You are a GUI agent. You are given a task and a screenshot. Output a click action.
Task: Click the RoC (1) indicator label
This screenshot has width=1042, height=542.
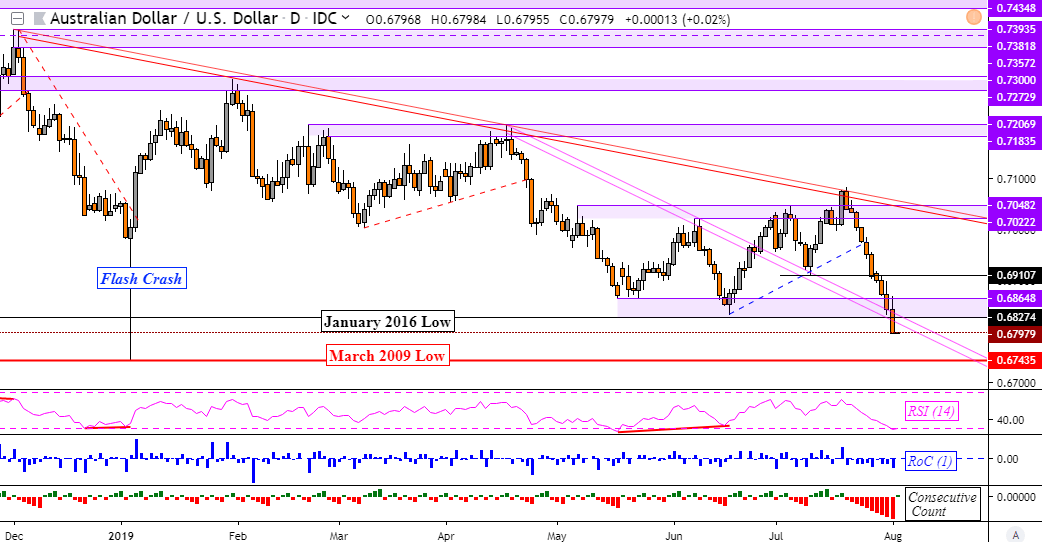click(x=930, y=460)
